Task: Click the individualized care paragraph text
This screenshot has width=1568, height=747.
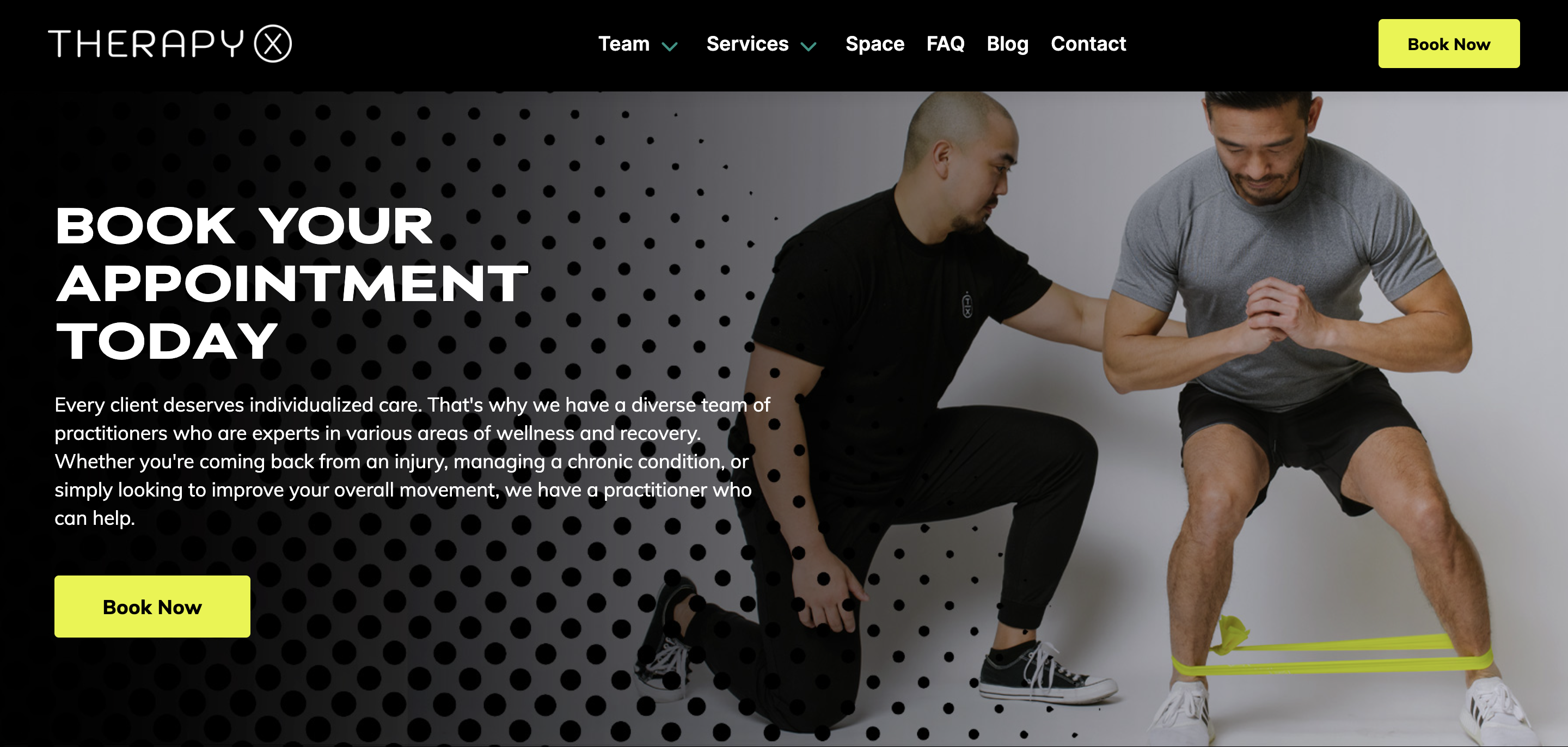Action: [x=412, y=461]
